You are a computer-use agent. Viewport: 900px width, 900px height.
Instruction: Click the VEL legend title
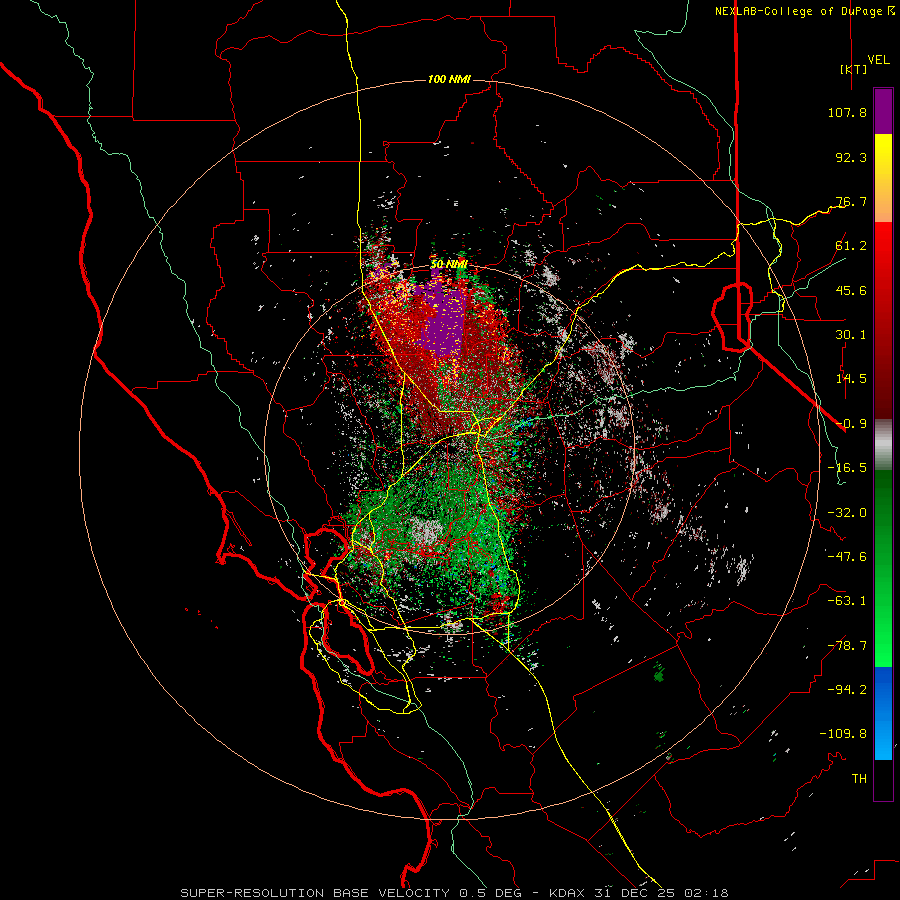point(878,60)
